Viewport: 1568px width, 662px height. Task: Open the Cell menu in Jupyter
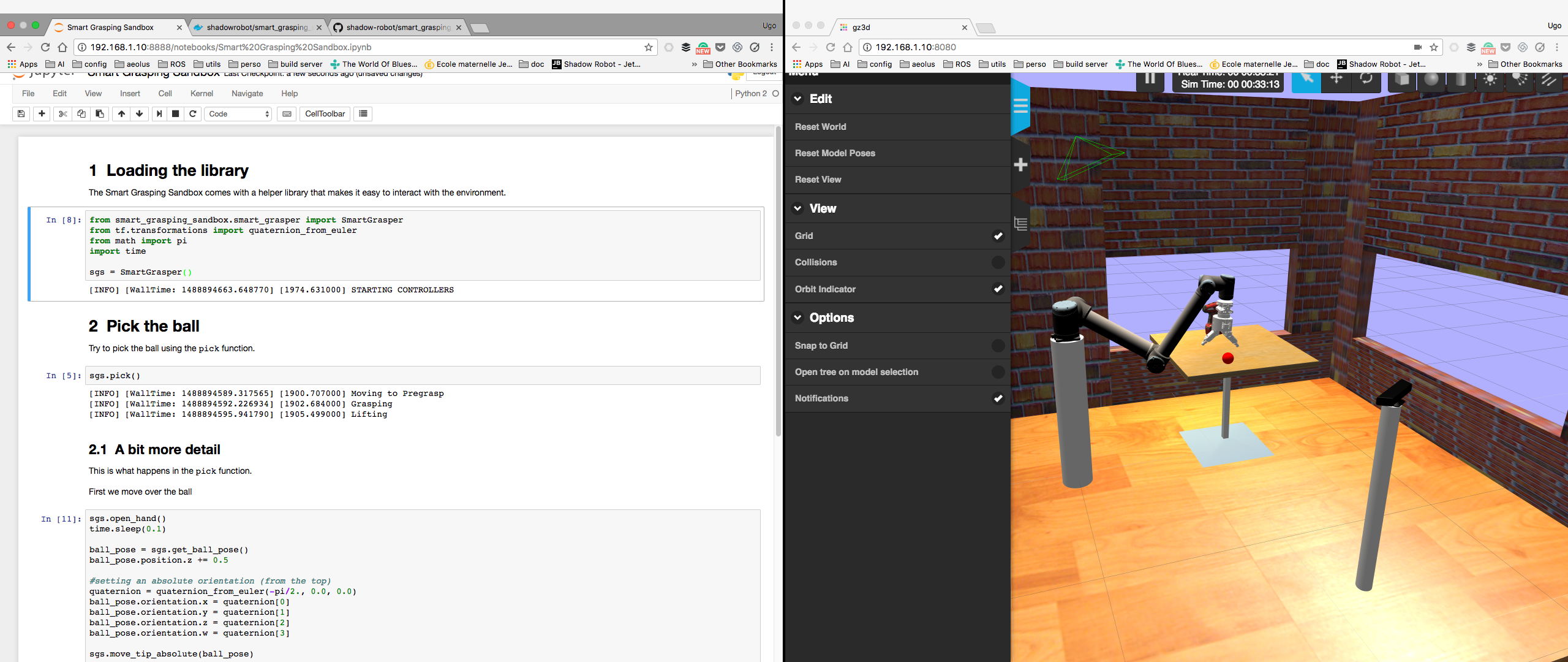[x=165, y=94]
